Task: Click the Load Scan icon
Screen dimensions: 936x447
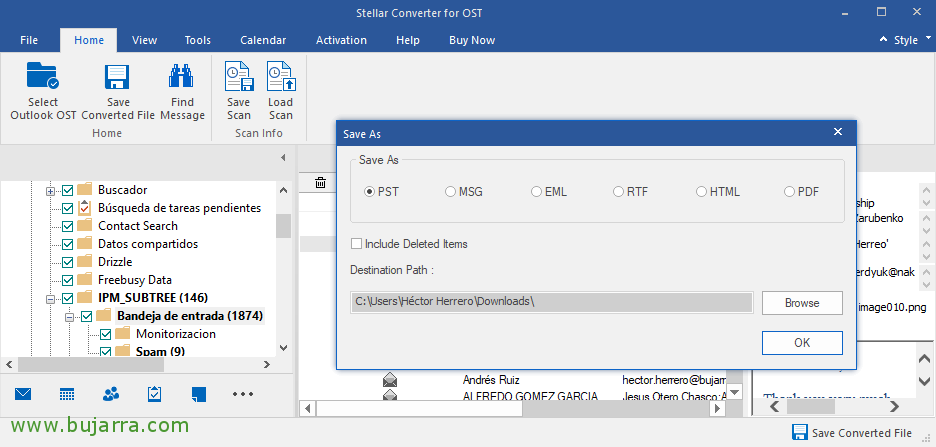Action: [281, 76]
